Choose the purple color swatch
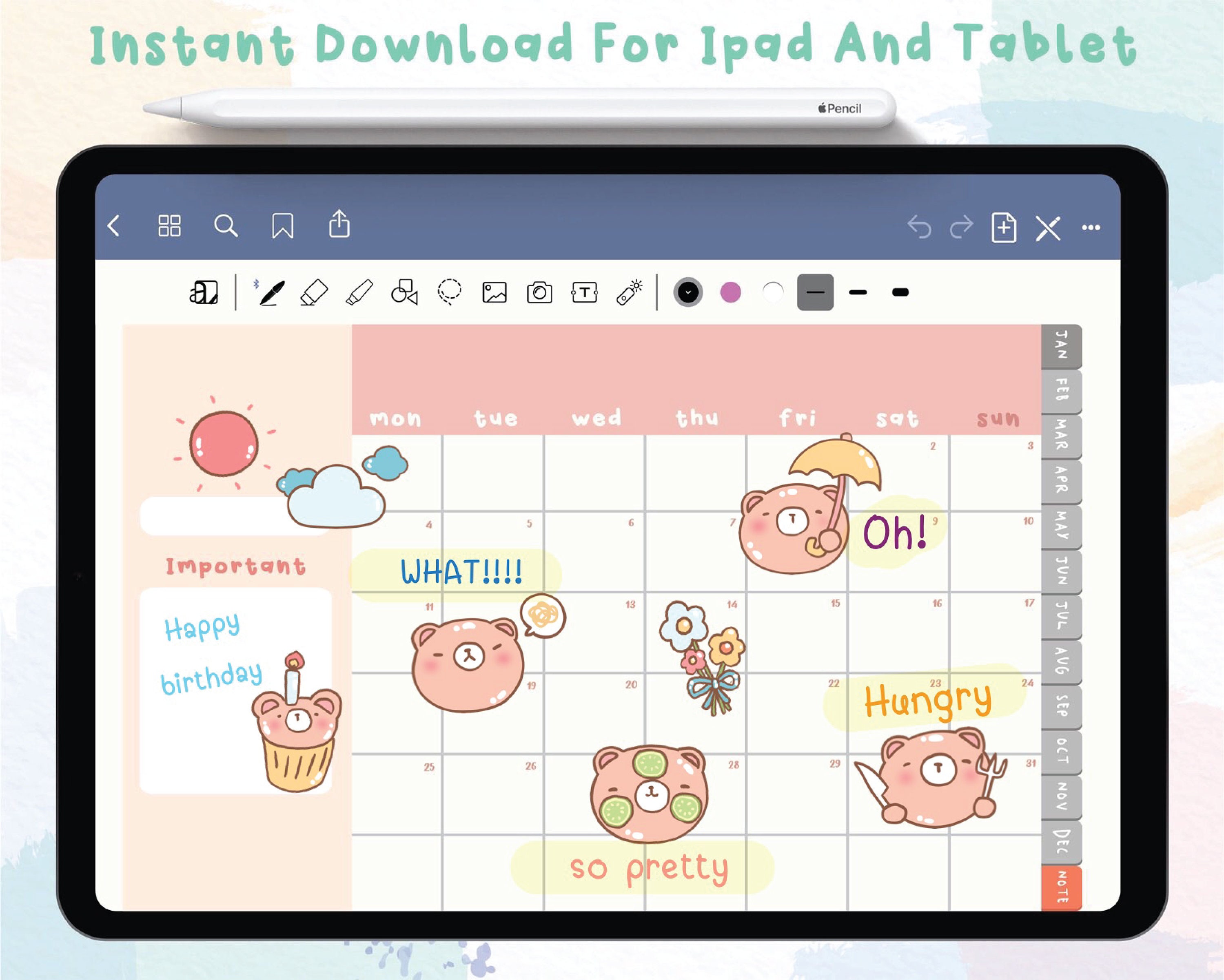This screenshot has height=980, width=1224. (x=731, y=292)
